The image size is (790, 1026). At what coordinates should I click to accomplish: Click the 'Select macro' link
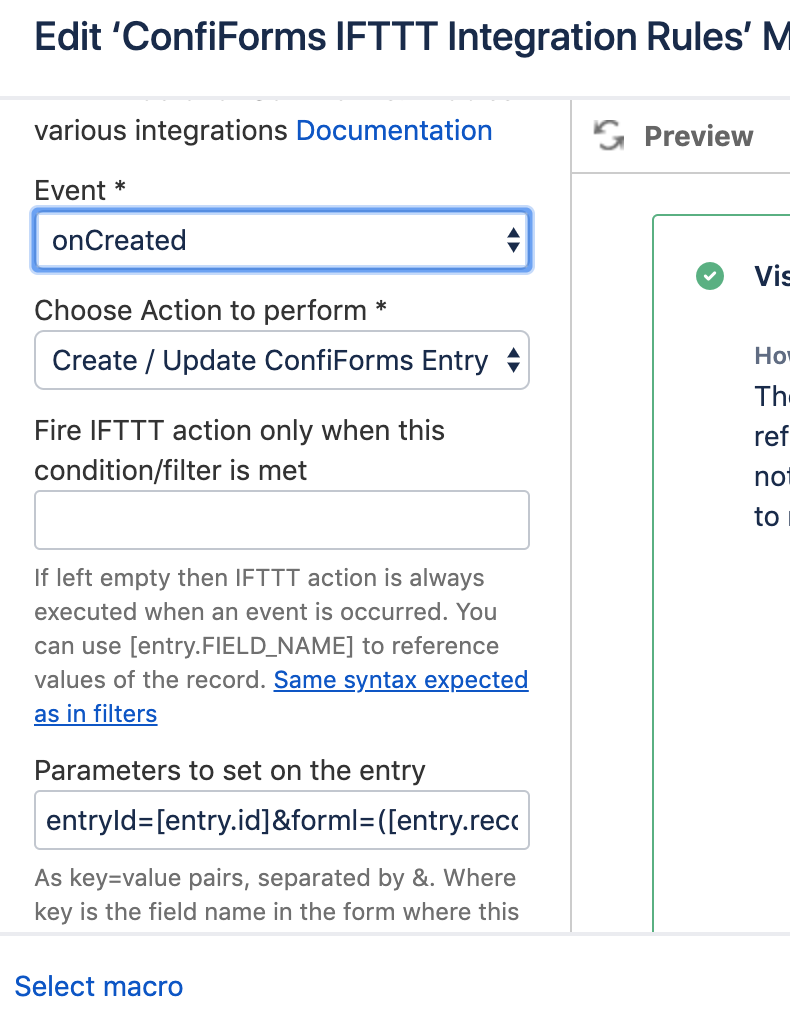[x=98, y=987]
